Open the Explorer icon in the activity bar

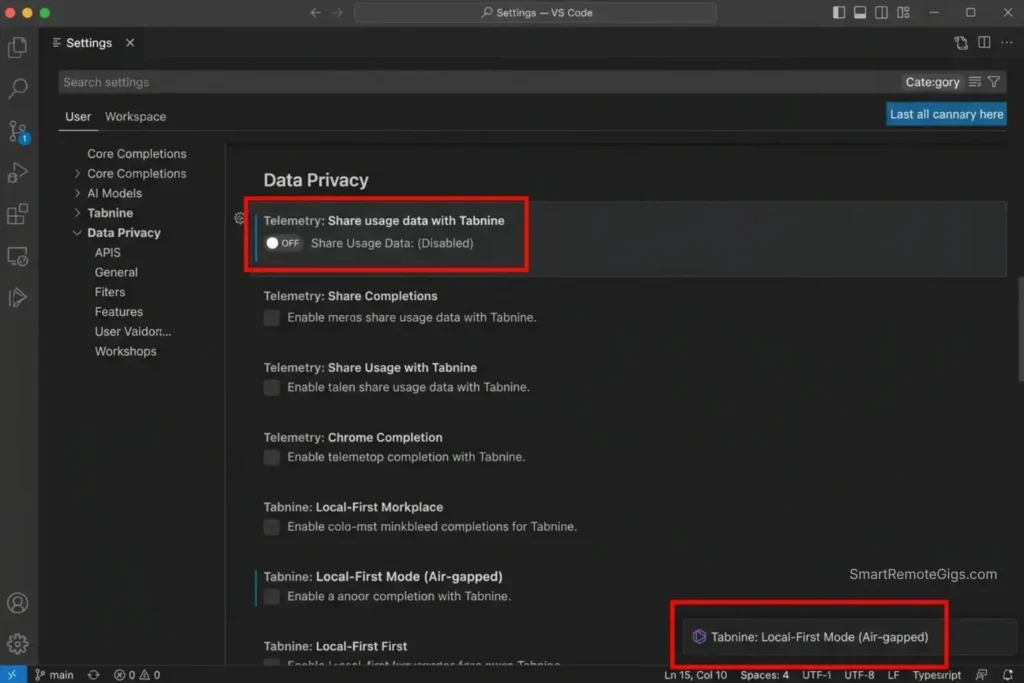tap(17, 47)
